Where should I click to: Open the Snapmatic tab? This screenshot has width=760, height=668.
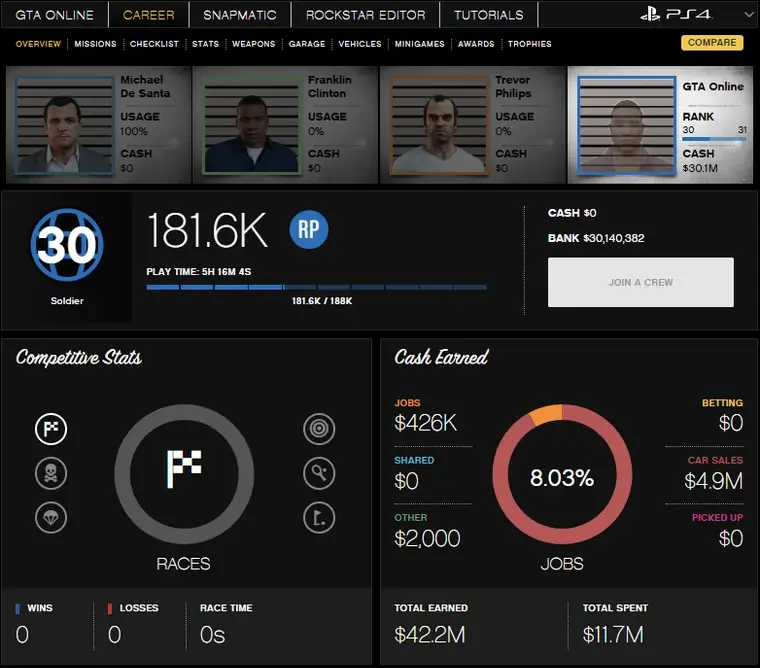[x=241, y=15]
